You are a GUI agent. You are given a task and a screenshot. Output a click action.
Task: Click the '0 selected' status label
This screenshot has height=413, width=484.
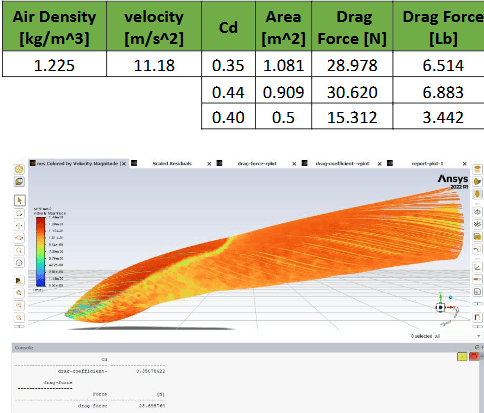click(x=421, y=336)
